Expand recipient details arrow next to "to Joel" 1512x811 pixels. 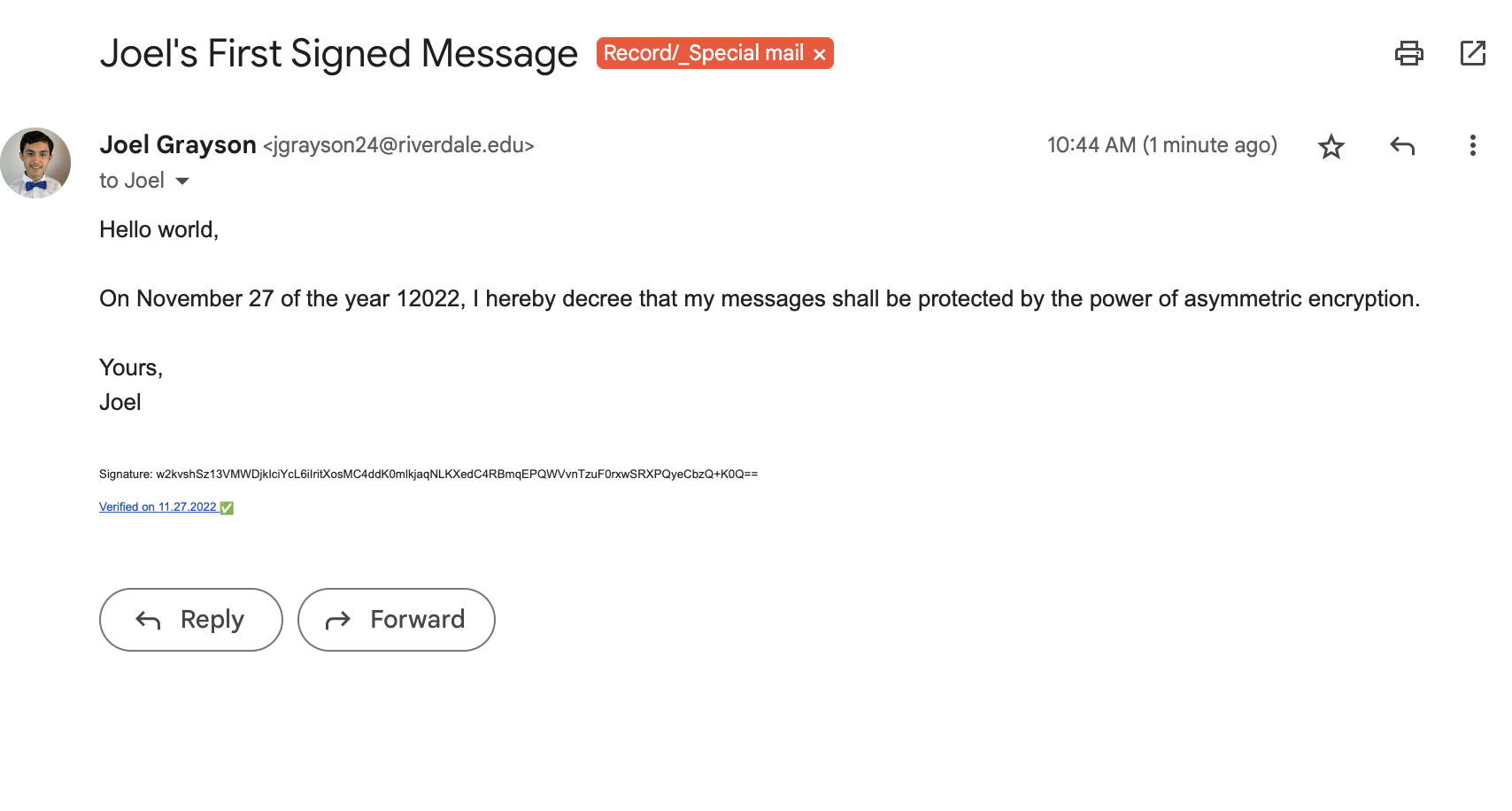[182, 181]
